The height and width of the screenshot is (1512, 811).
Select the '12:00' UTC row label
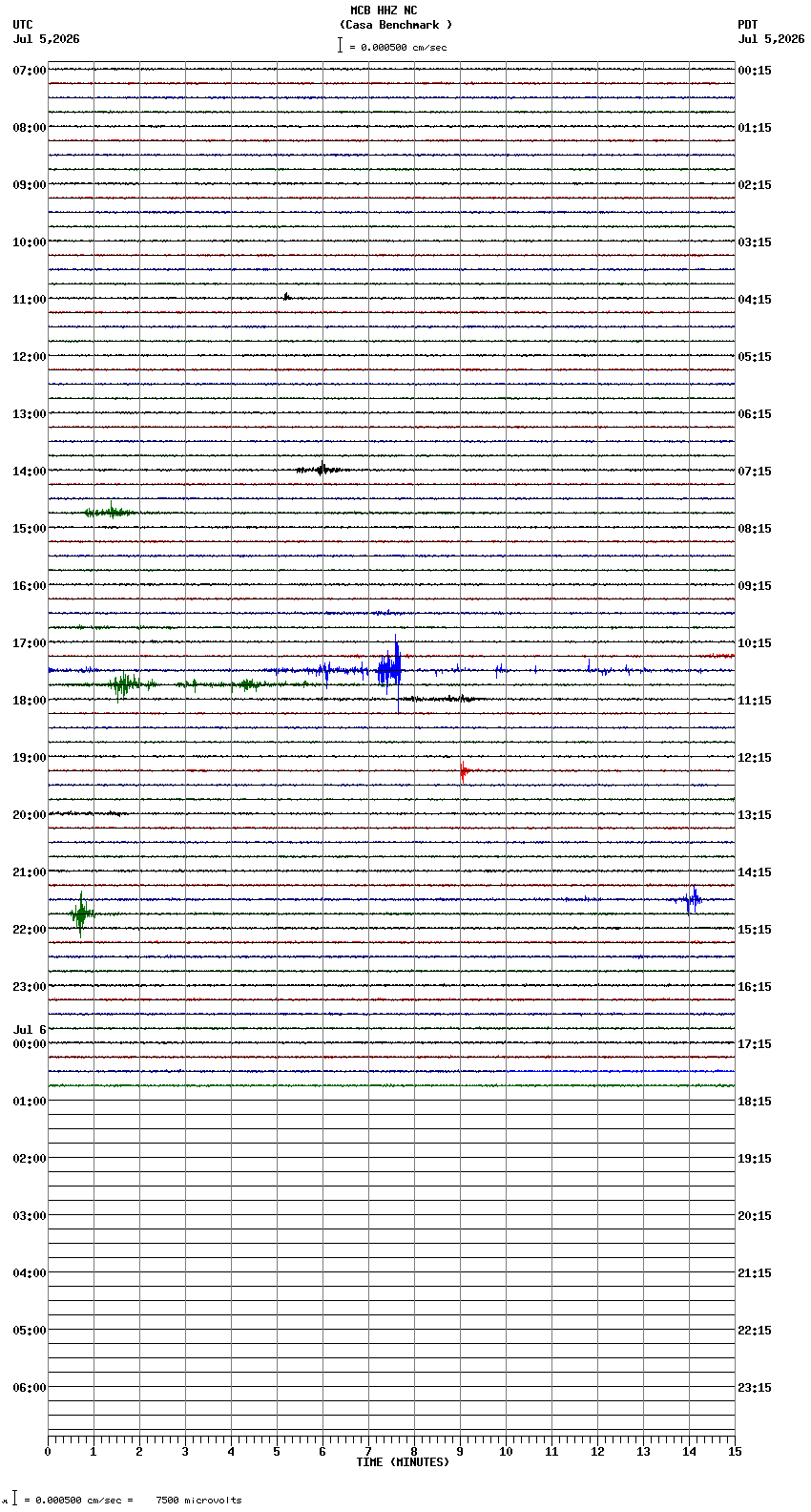(x=30, y=357)
